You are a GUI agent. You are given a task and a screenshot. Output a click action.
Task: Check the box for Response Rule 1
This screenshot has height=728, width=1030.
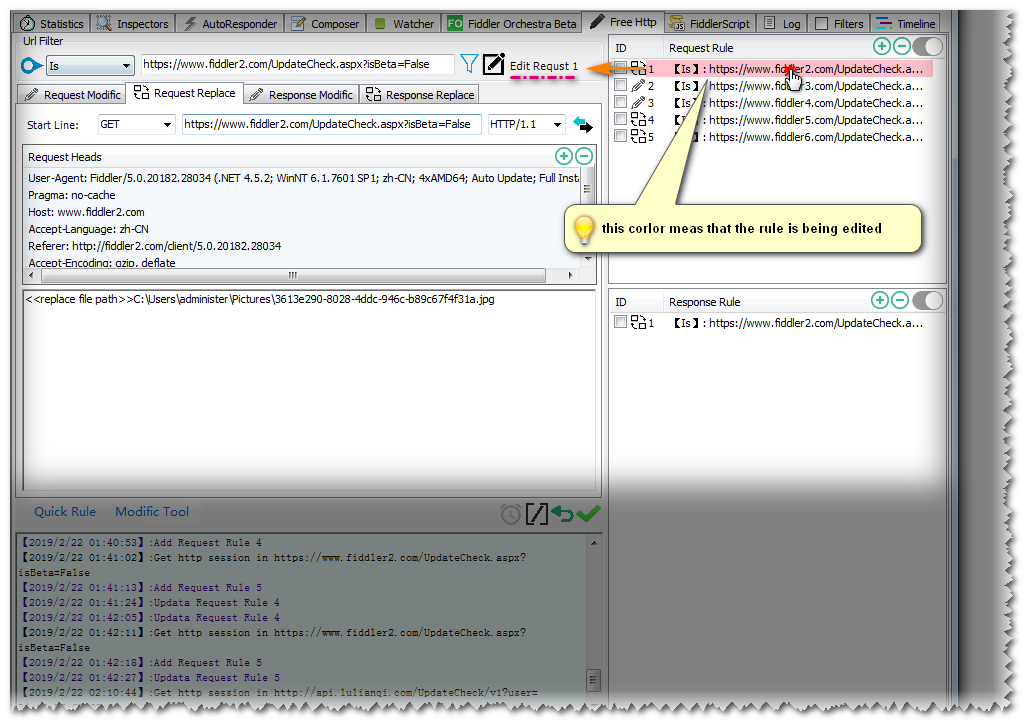click(620, 322)
